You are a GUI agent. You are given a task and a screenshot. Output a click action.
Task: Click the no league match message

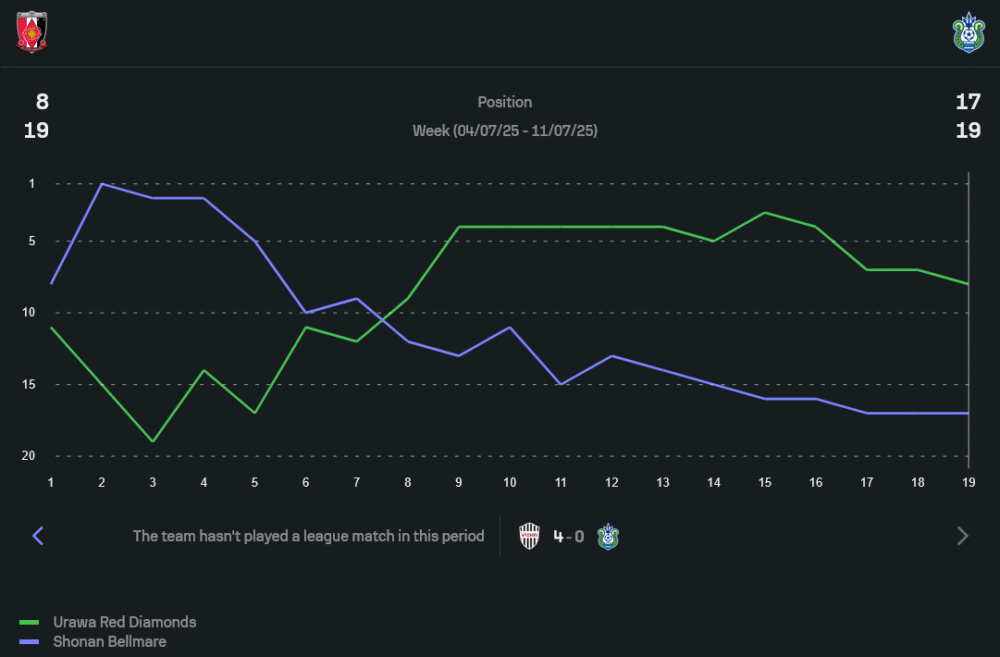coord(308,536)
